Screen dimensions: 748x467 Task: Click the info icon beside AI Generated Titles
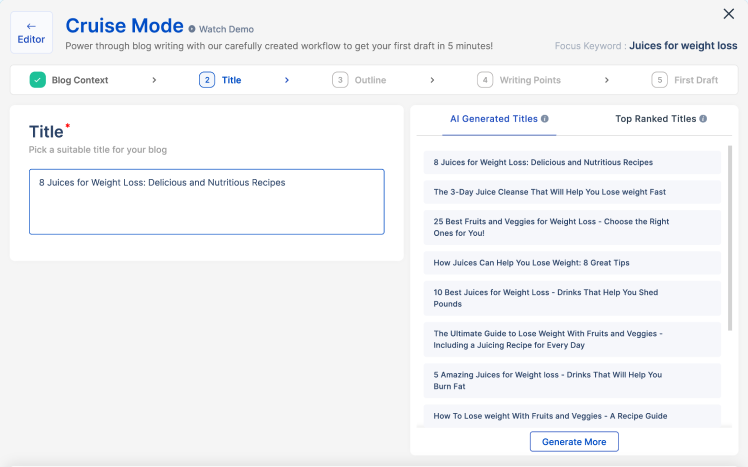coord(545,119)
